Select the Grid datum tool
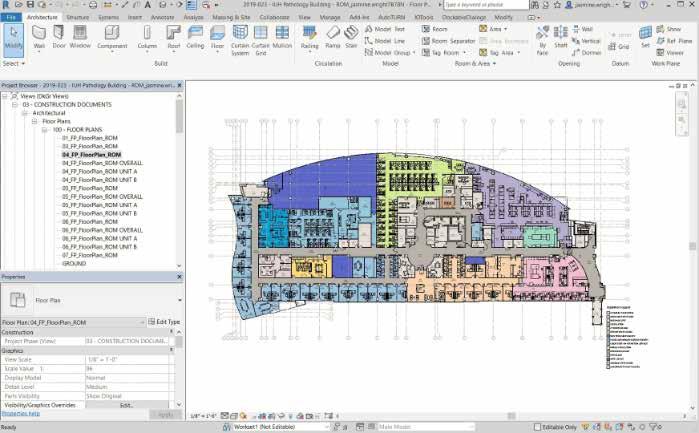The image size is (699, 433). point(619,46)
